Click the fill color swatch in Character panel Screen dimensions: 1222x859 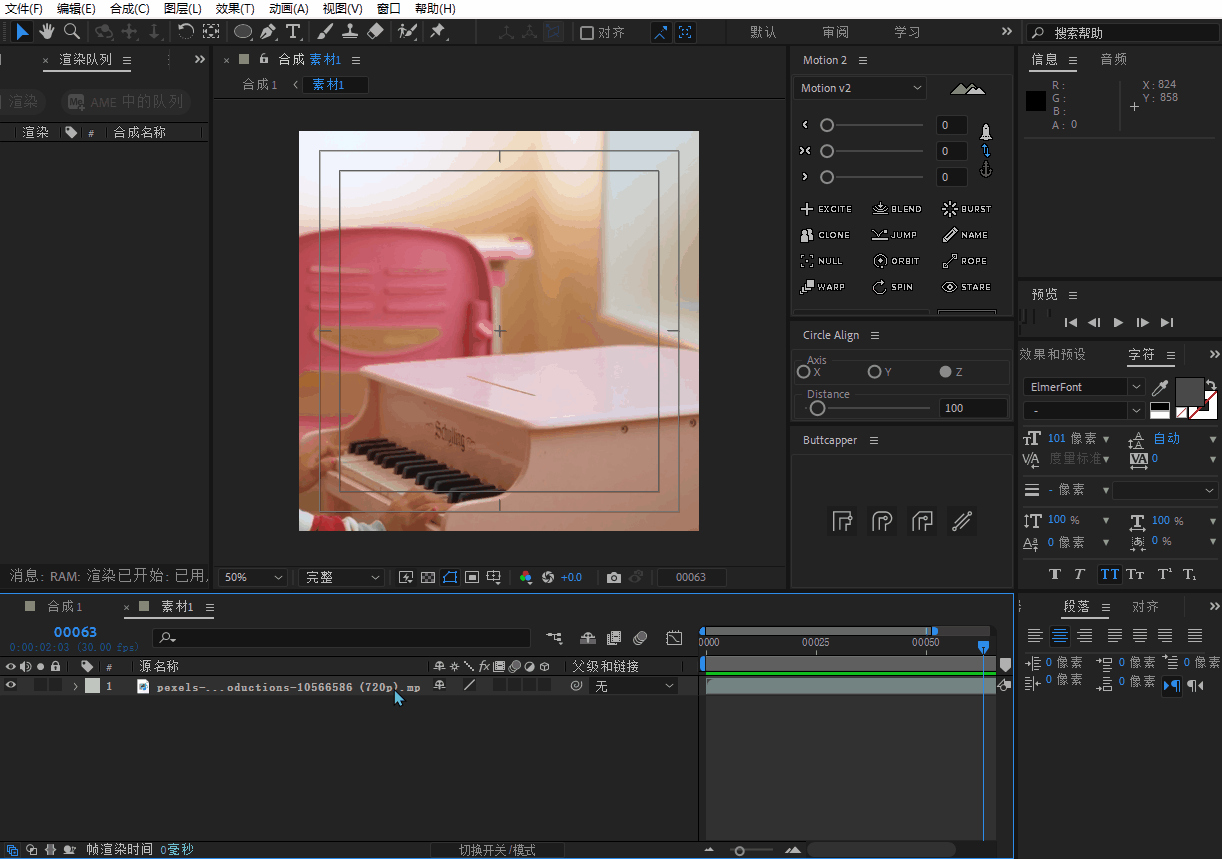point(1189,392)
